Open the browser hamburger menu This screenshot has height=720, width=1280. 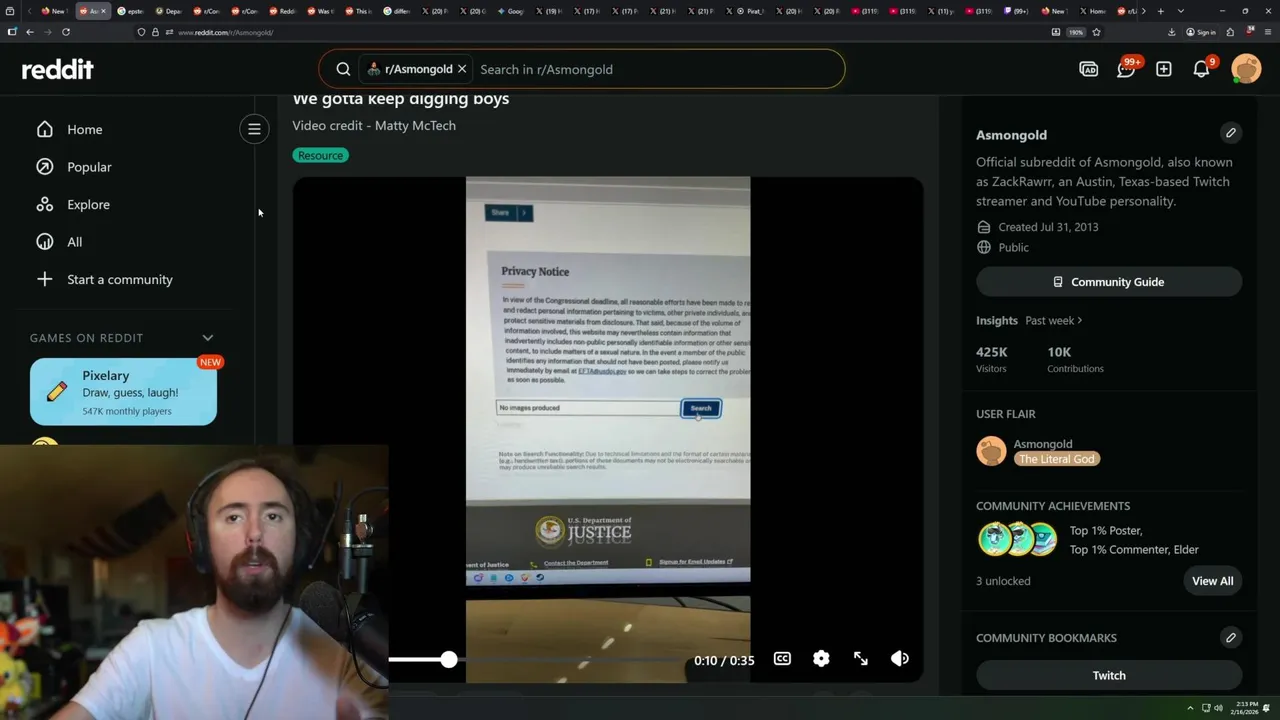(x=1266, y=32)
